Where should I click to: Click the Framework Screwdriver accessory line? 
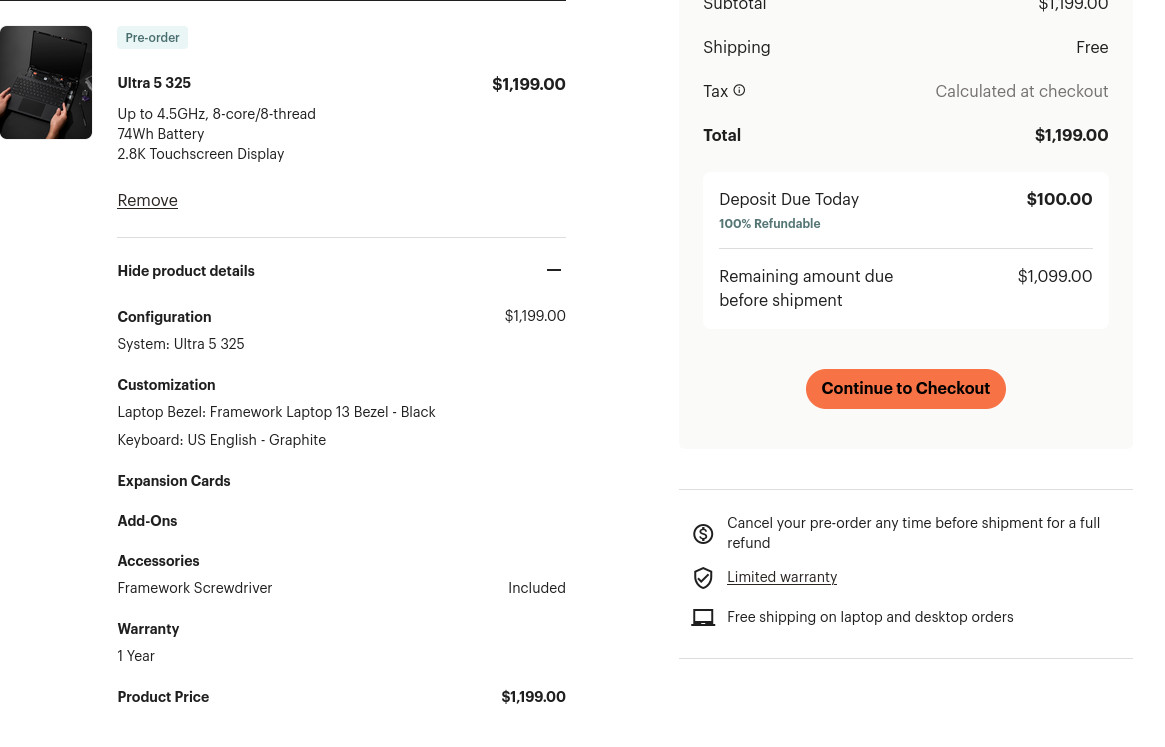click(195, 588)
